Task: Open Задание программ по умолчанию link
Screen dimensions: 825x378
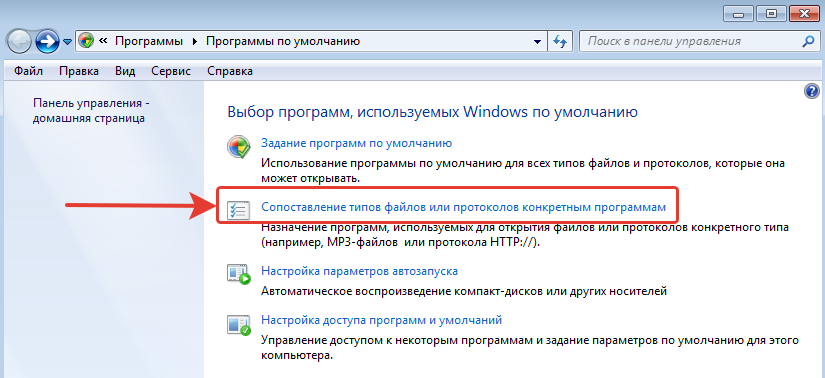Action: pos(357,143)
